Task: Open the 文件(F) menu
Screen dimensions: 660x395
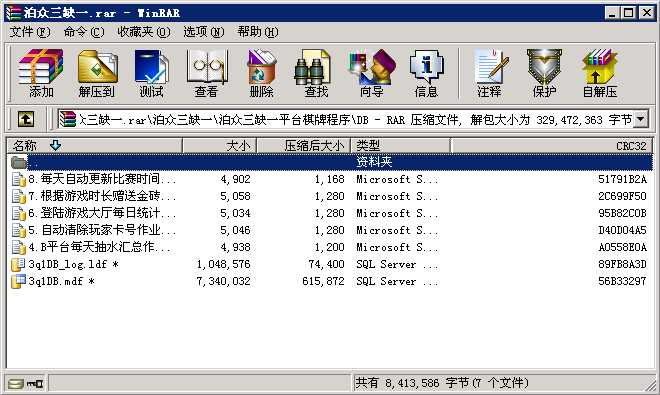Action: point(29,32)
